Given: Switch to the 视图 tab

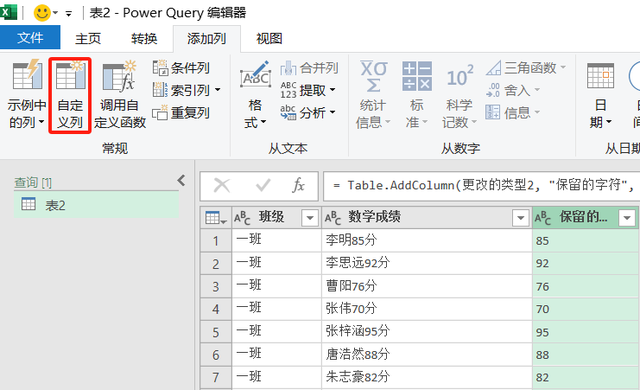Looking at the screenshot, I should 269,39.
